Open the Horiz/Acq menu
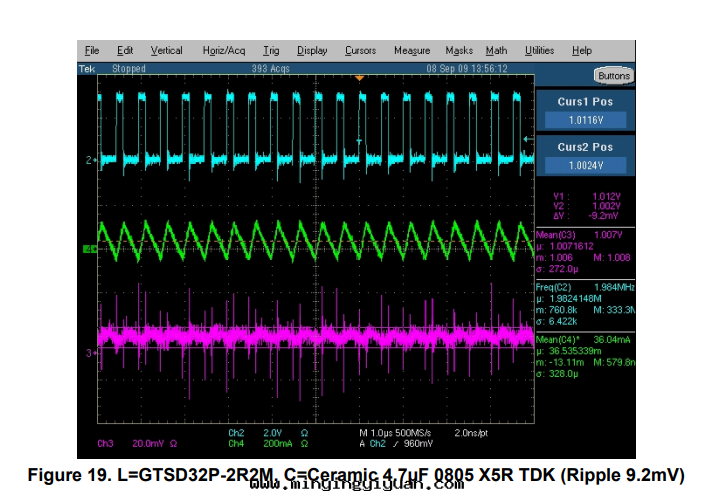717x501 pixels. pyautogui.click(x=223, y=50)
